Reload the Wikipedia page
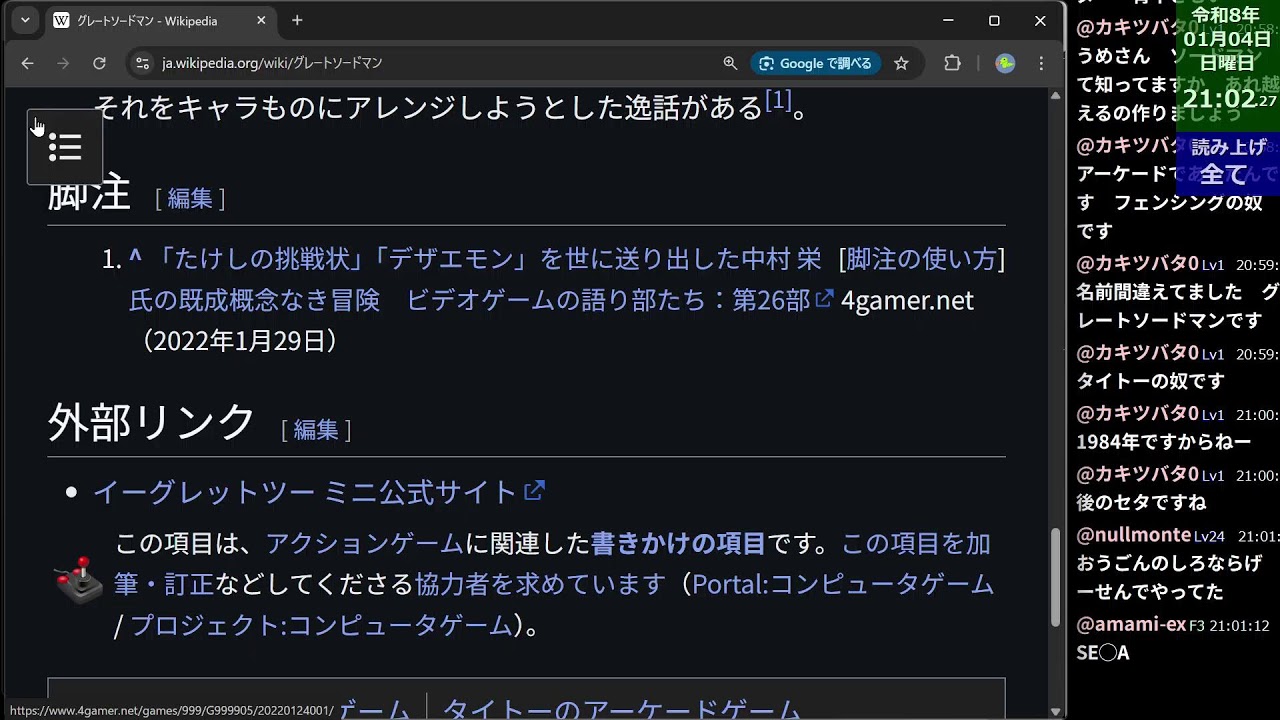1280x720 pixels. (99, 63)
